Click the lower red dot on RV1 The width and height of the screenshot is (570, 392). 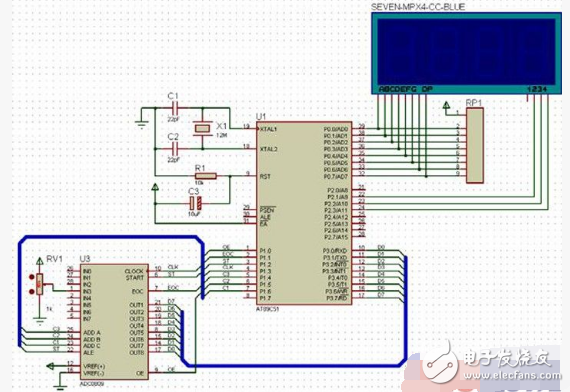tap(32, 292)
